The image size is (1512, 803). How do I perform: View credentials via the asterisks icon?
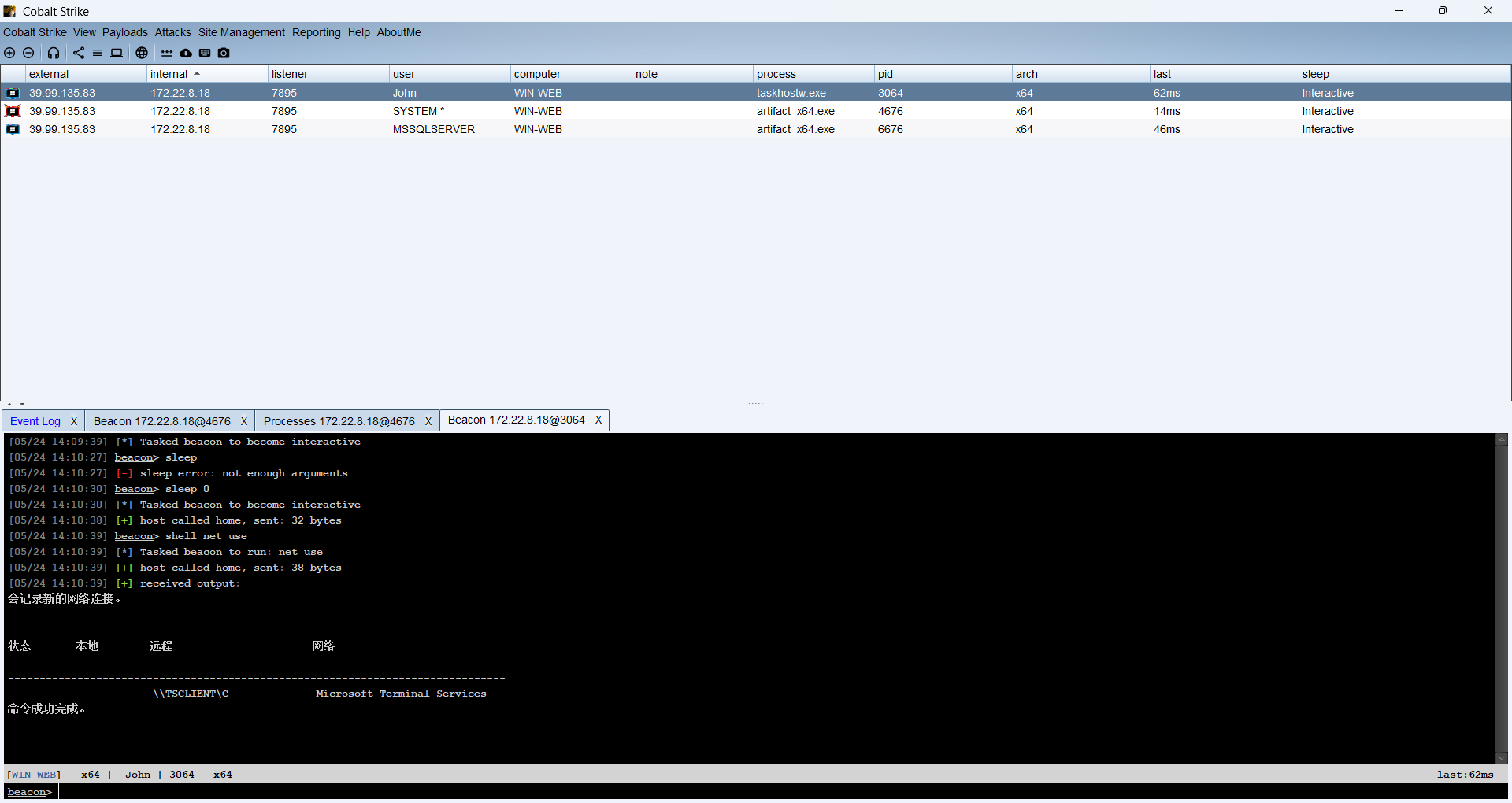(x=167, y=53)
